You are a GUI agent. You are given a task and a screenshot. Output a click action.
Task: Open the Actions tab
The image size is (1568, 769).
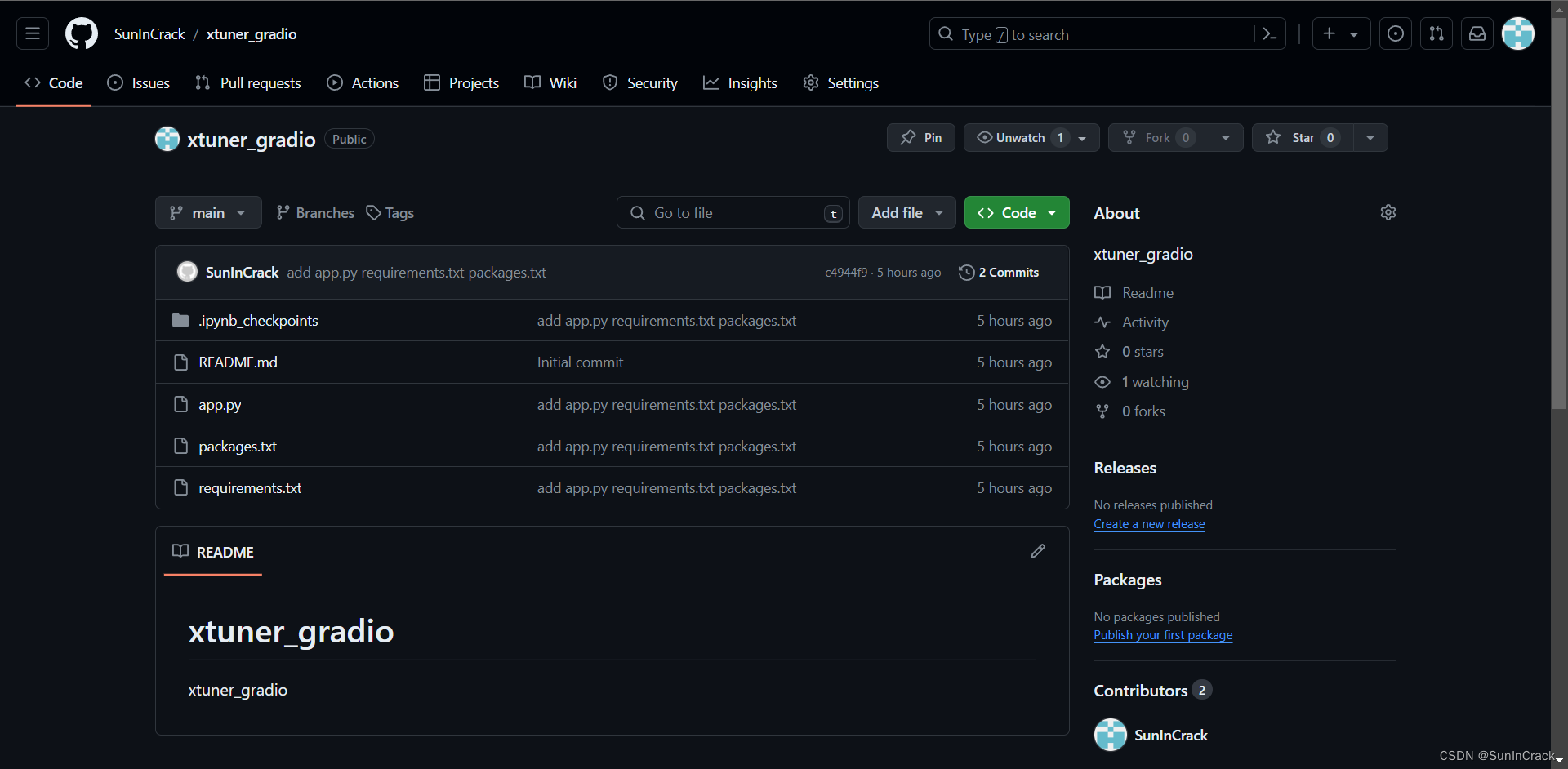(x=363, y=82)
